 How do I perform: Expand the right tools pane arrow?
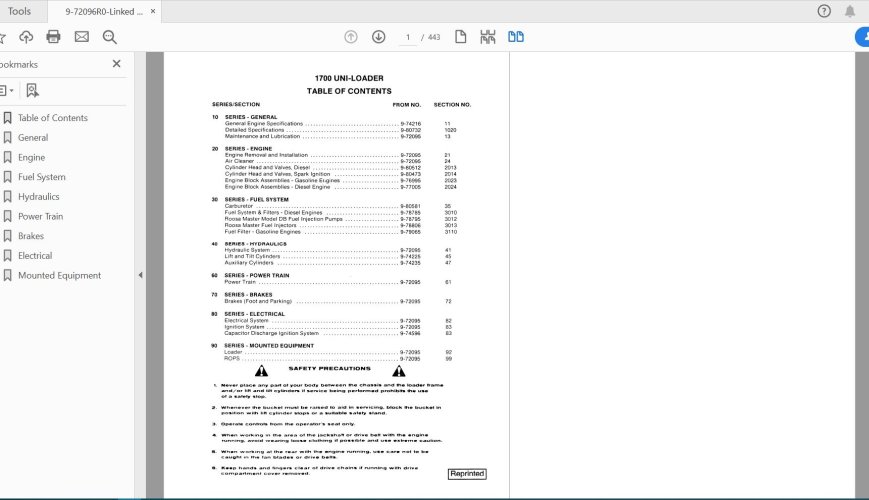point(862,275)
